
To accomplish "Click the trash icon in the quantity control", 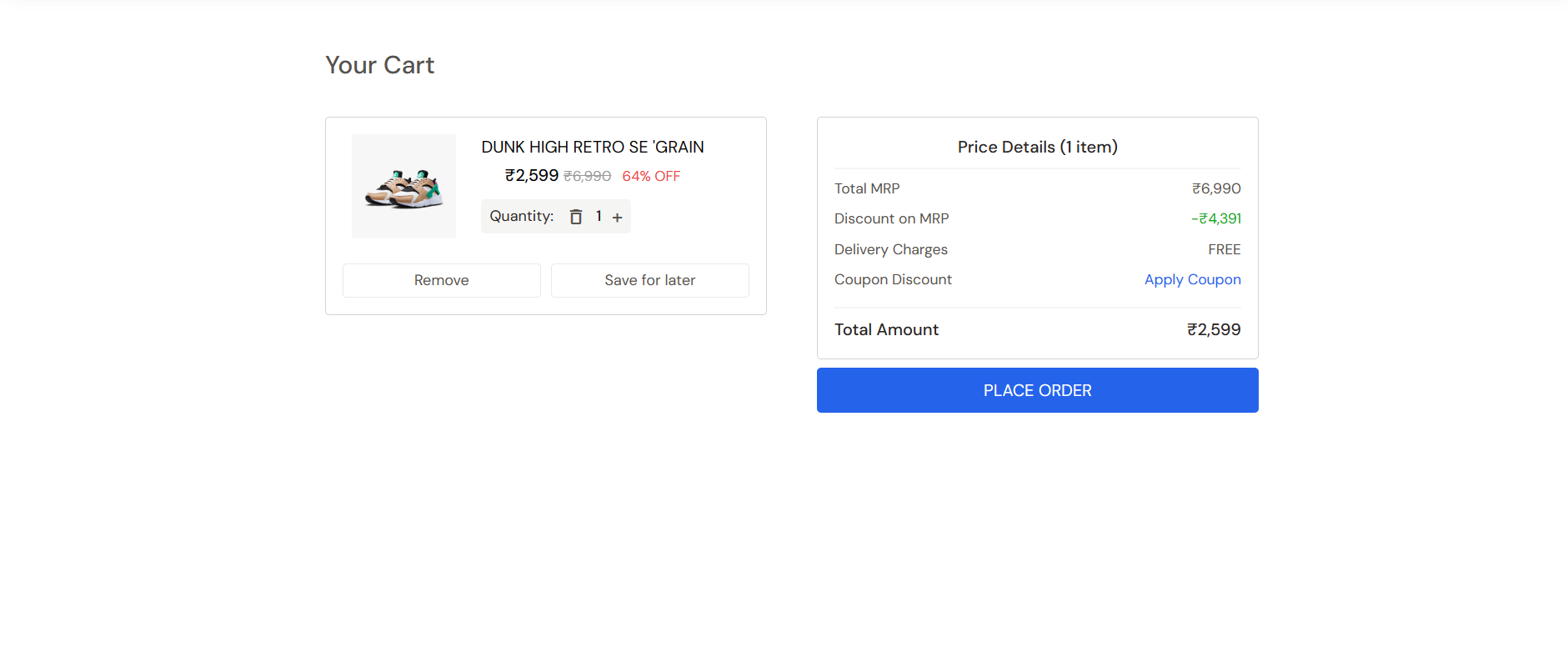I will click(575, 217).
